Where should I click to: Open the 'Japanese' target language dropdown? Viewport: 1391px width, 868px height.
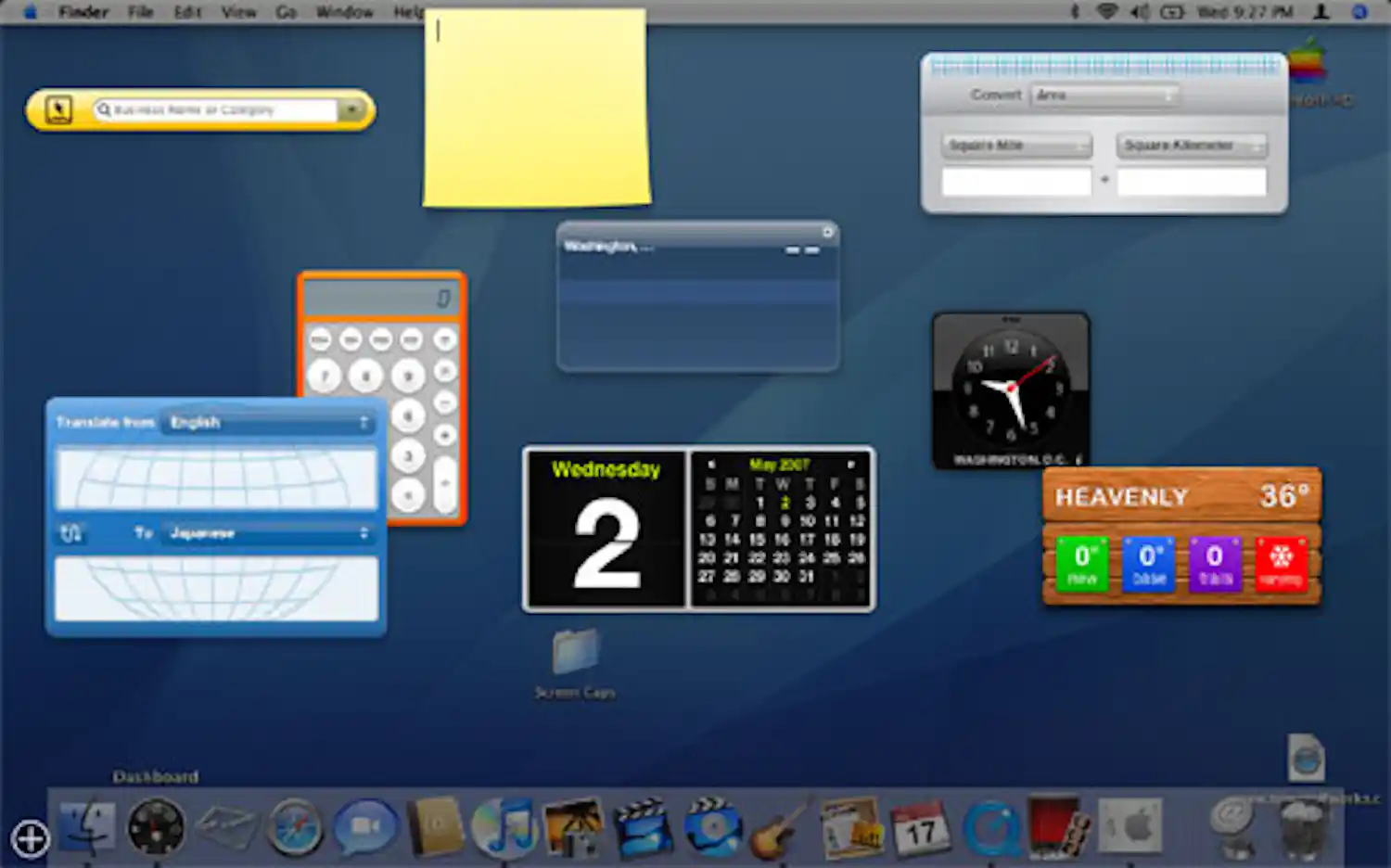click(x=269, y=533)
